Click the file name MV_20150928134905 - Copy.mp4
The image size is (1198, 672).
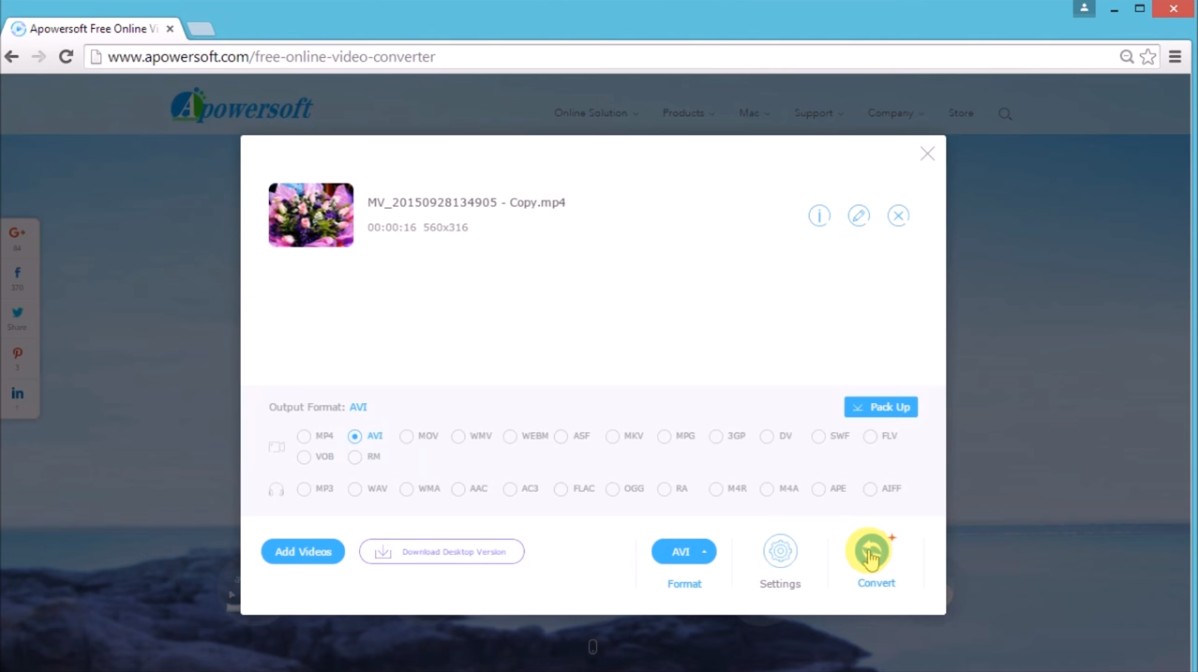pos(466,202)
